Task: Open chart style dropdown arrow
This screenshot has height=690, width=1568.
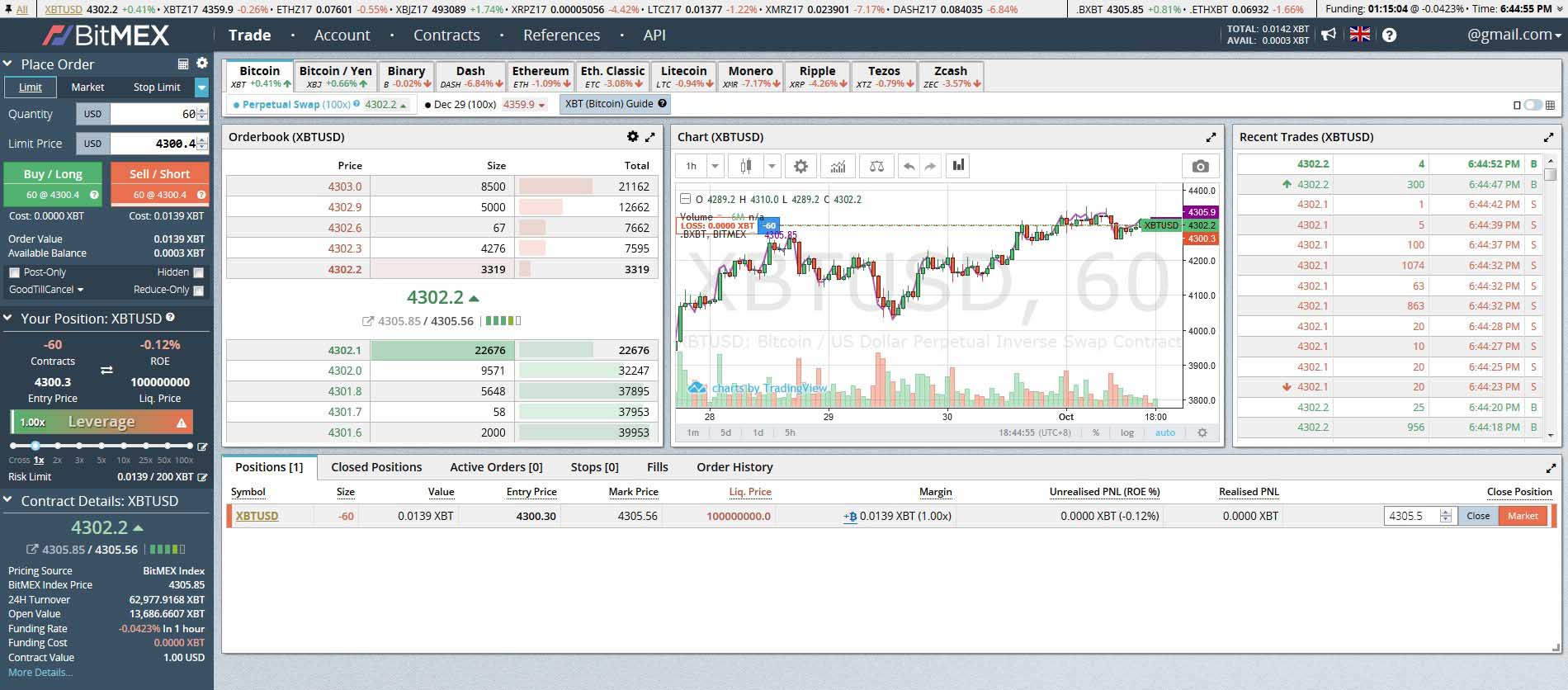Action: pyautogui.click(x=772, y=166)
